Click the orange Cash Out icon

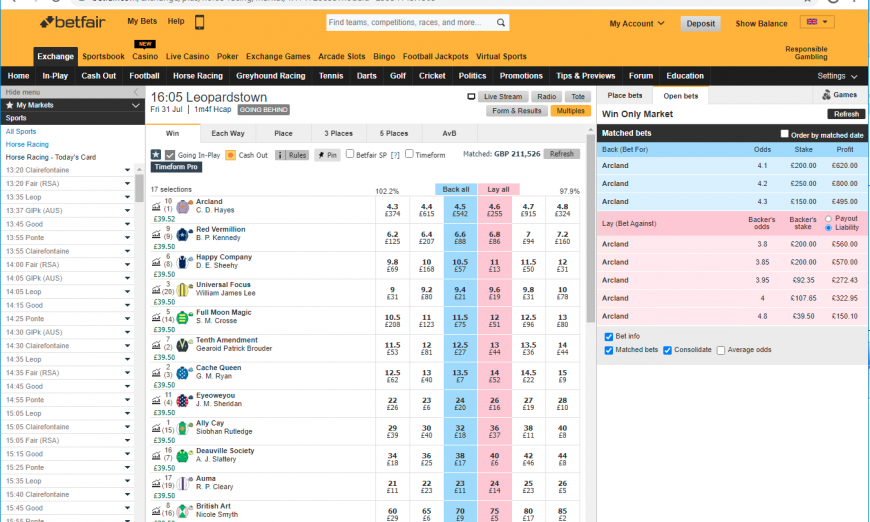[231, 155]
